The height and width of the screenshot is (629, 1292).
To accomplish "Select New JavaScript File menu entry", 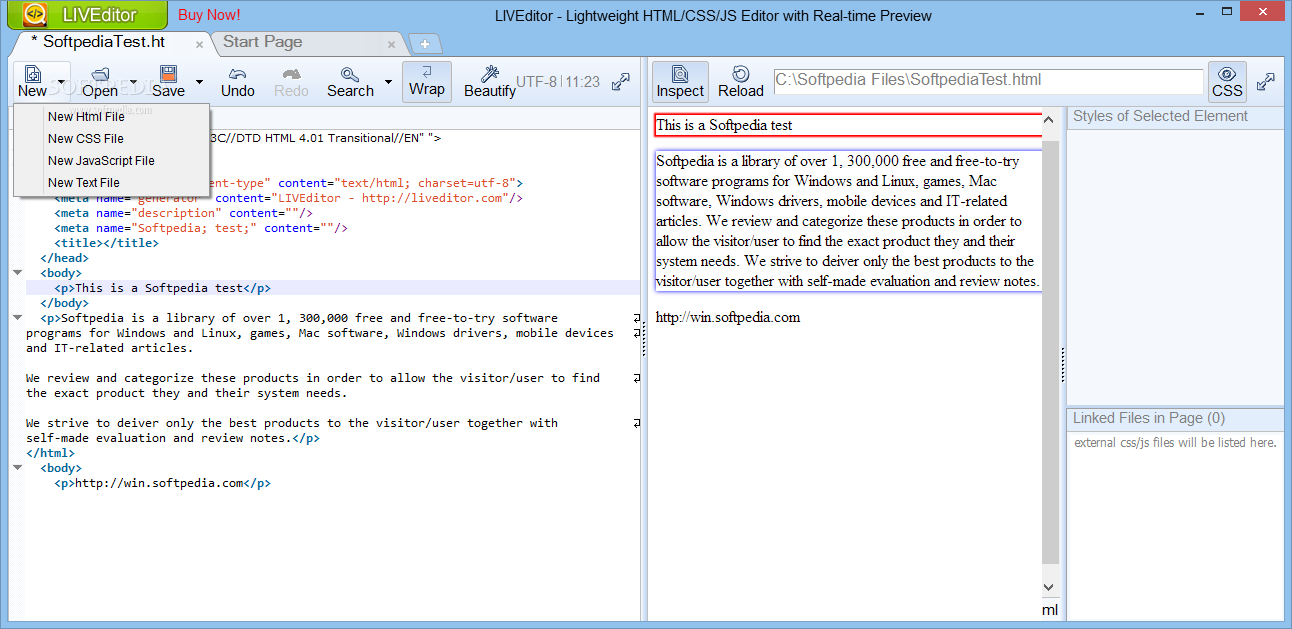I will click(112, 160).
